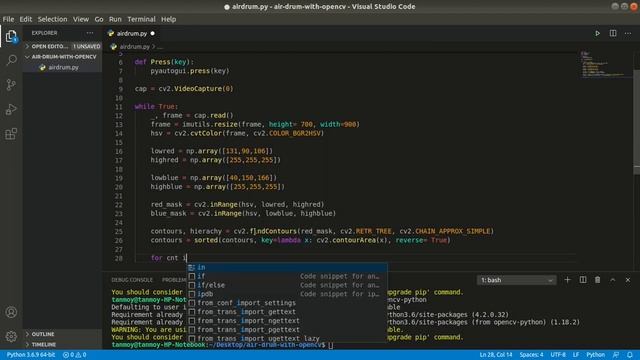Switch to the Debug Console panel tab
The height and width of the screenshot is (360, 640).
132,280
